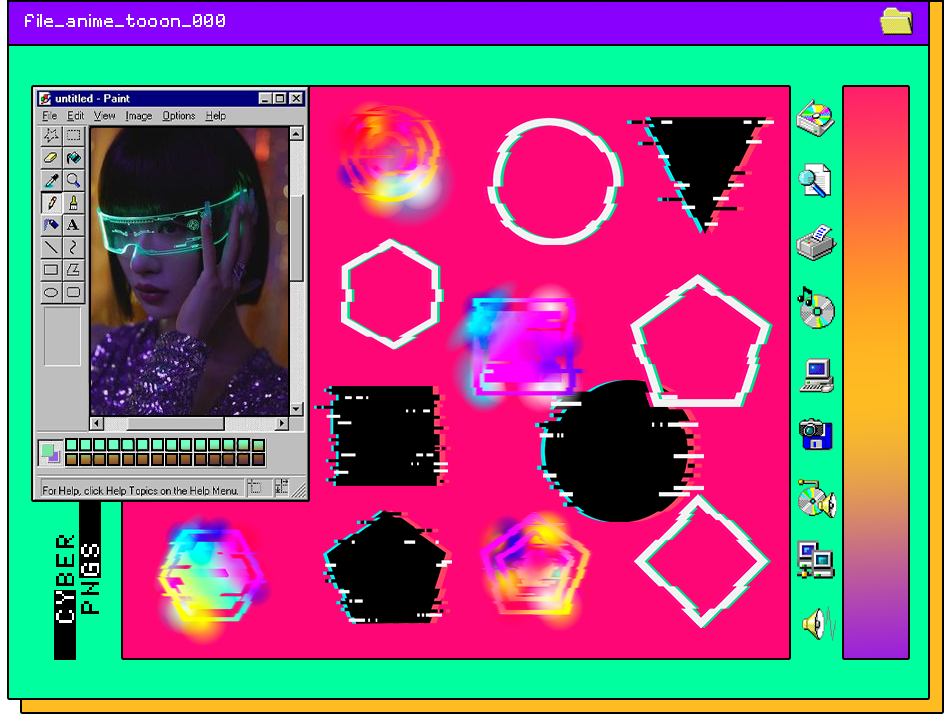Open the Edit menu in Paint
Screen dimensions: 950x723
(x=76, y=116)
